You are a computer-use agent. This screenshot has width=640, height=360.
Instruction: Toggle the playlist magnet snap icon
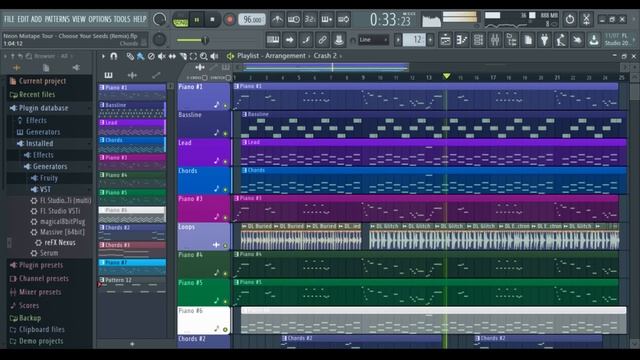(113, 56)
